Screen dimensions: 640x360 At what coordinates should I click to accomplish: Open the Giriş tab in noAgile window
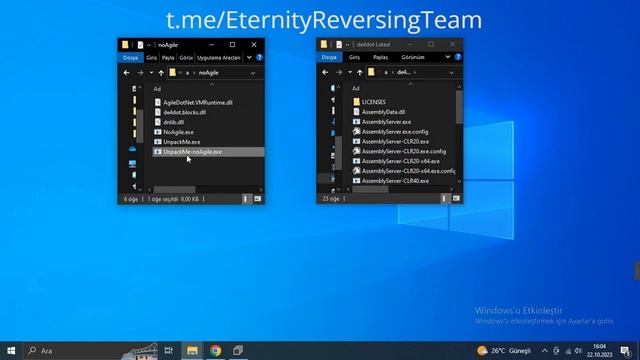151,58
